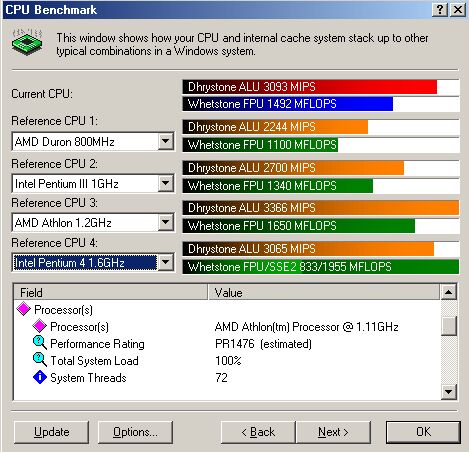Viewport: 469px width, 452px height.
Task: Click the CPU Benchmark title bar text
Action: (x=51, y=10)
